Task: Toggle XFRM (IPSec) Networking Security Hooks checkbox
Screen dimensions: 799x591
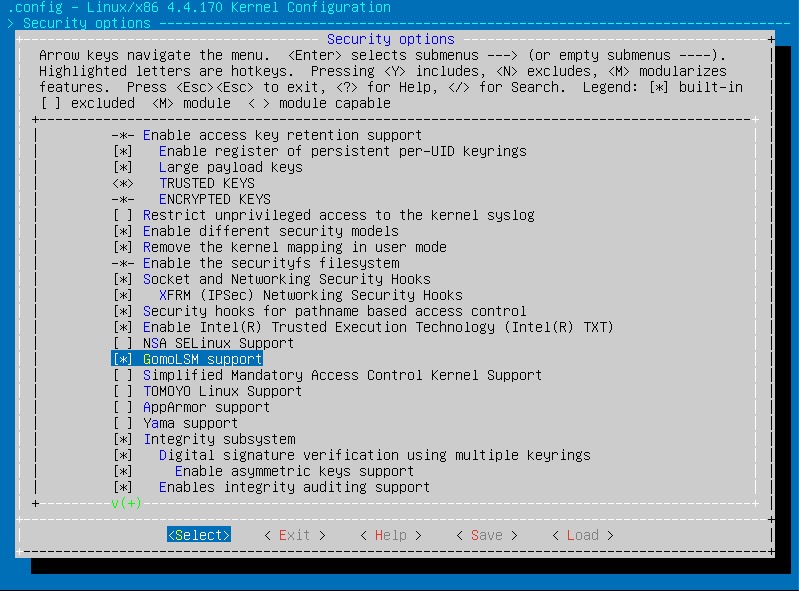Action: (122, 295)
